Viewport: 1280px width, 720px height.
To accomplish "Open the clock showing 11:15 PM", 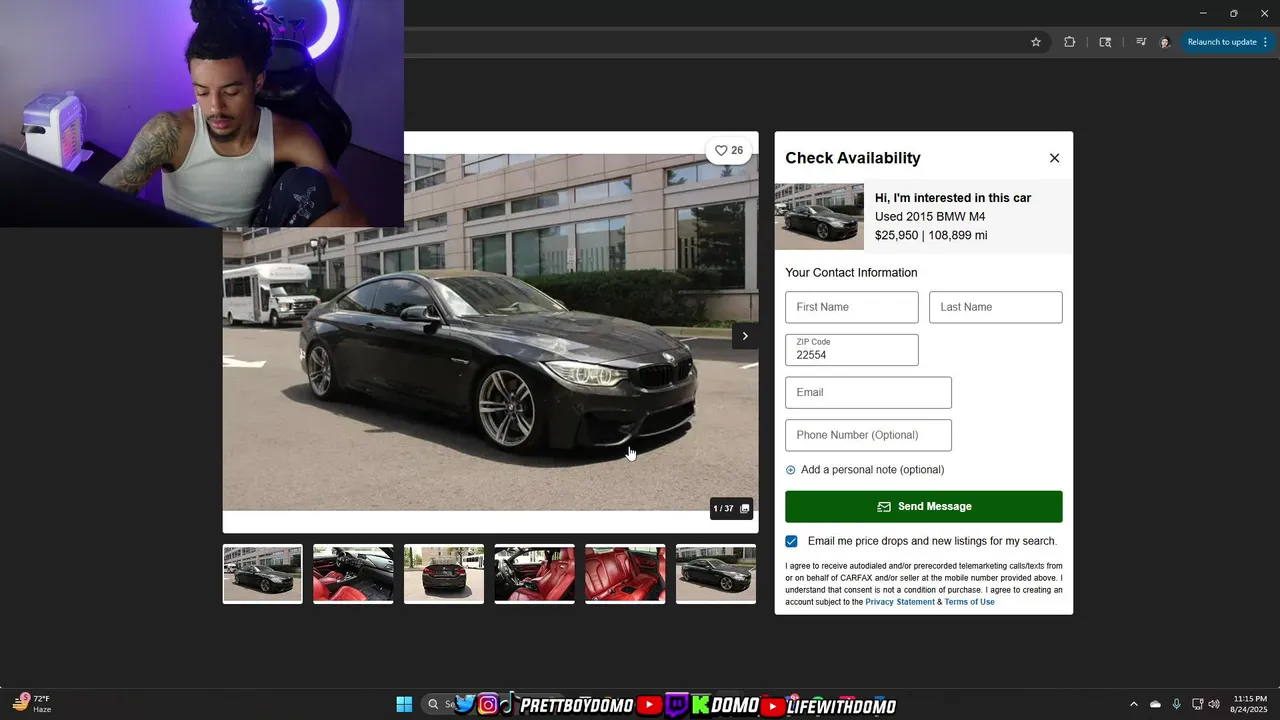I will point(1250,704).
